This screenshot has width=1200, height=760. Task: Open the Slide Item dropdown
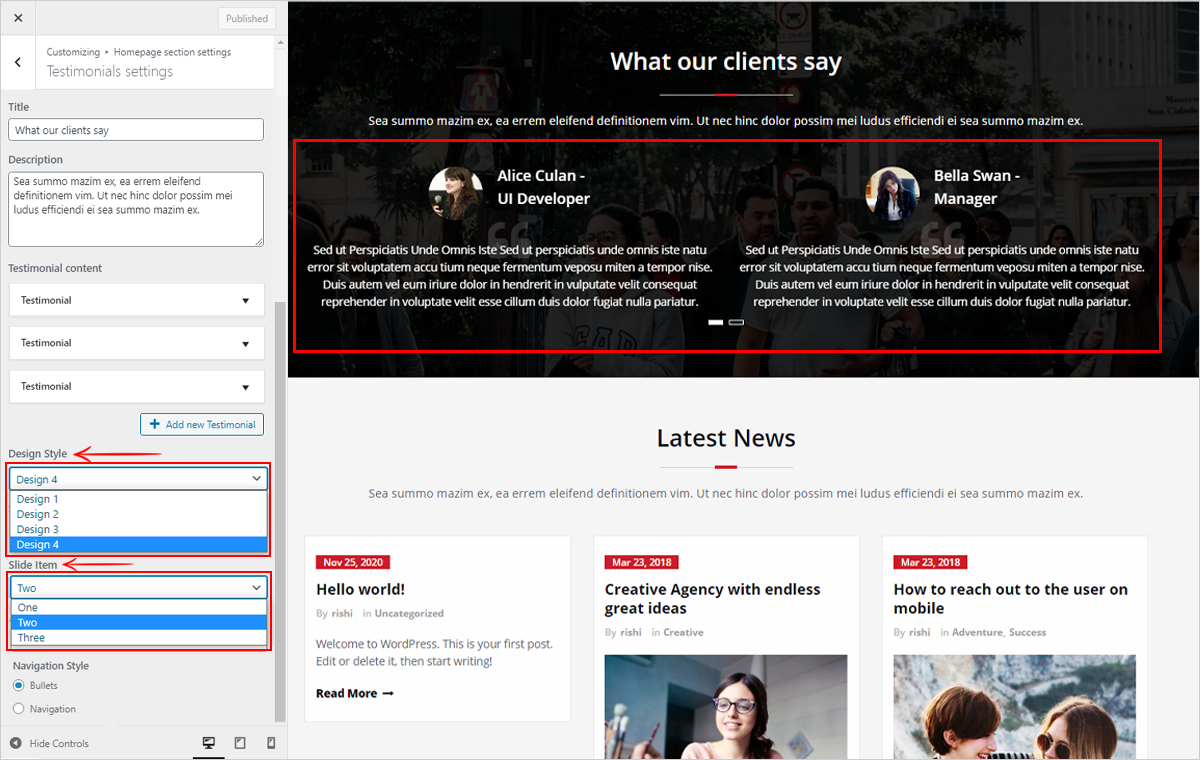click(138, 588)
